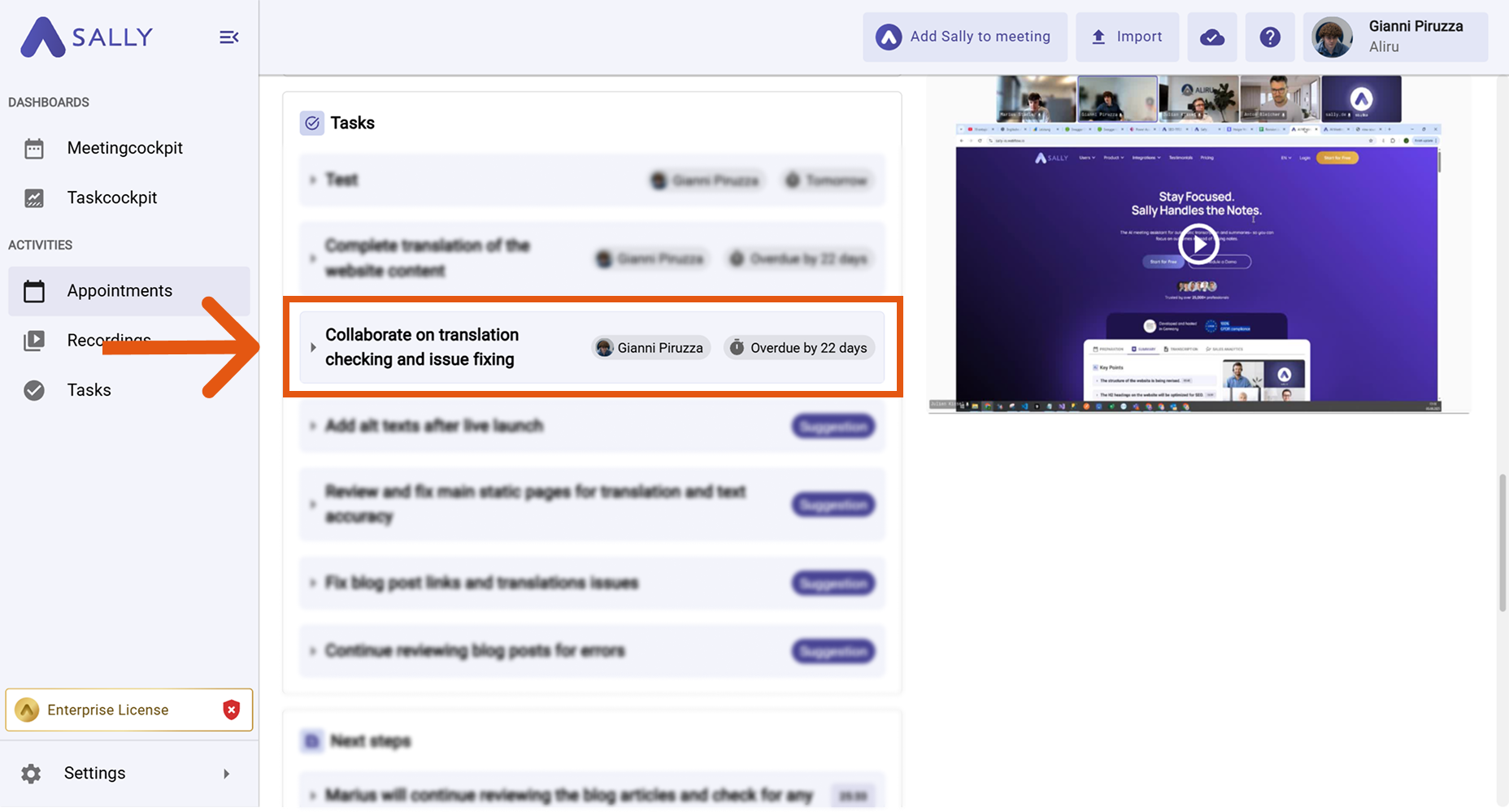Click Tasks section check icon
This screenshot has width=1509, height=812.
(312, 123)
